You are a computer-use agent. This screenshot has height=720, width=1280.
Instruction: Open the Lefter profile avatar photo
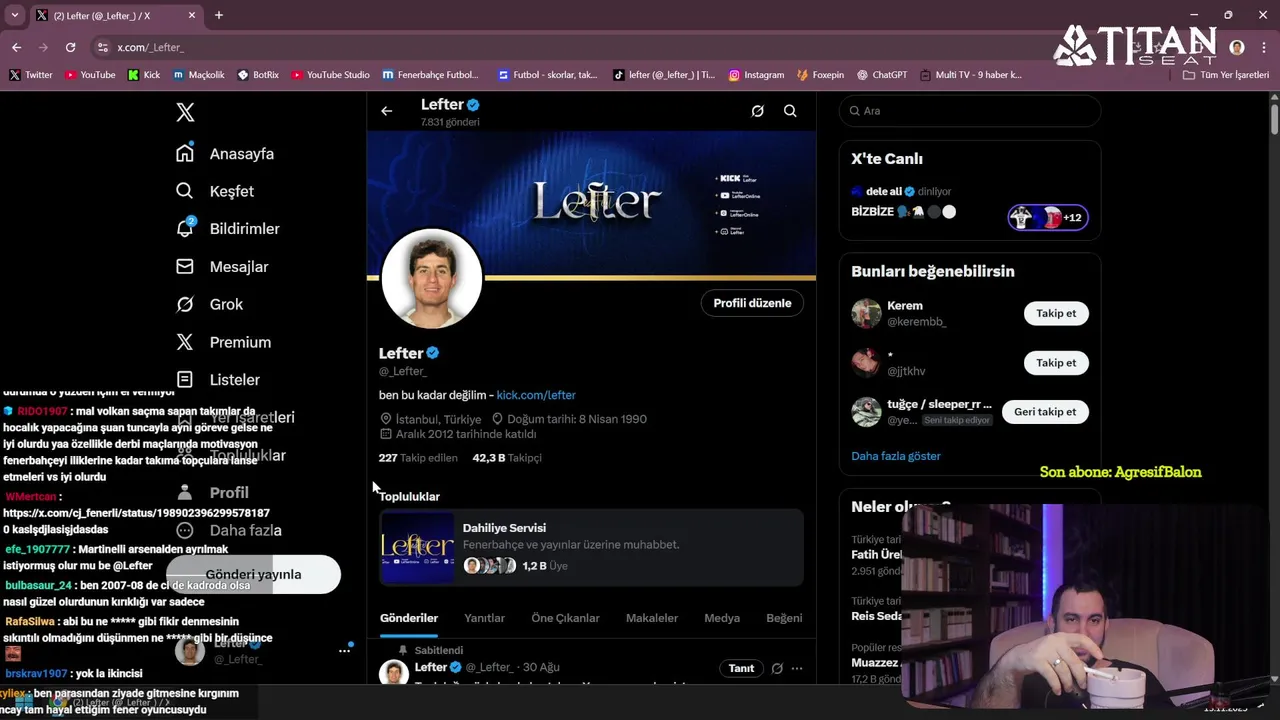click(x=432, y=279)
